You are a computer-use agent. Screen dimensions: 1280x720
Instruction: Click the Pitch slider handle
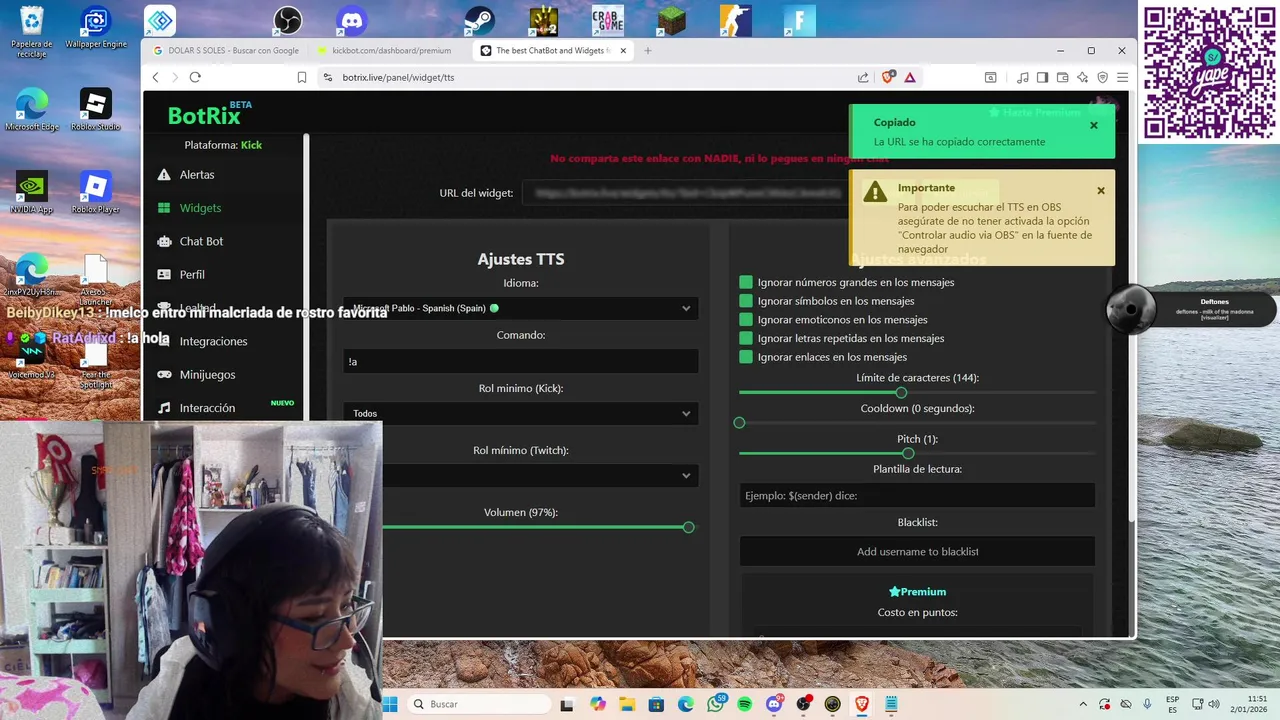(x=908, y=454)
